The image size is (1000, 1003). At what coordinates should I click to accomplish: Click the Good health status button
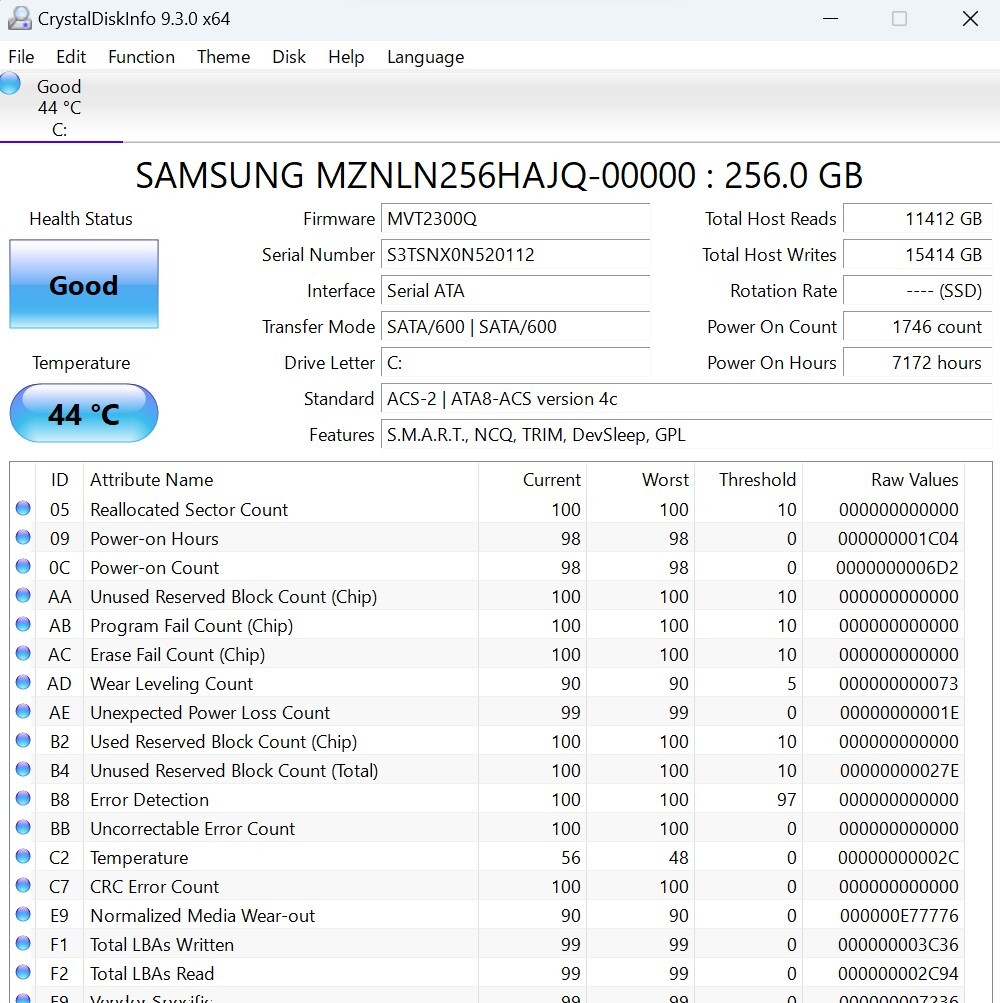pos(84,285)
